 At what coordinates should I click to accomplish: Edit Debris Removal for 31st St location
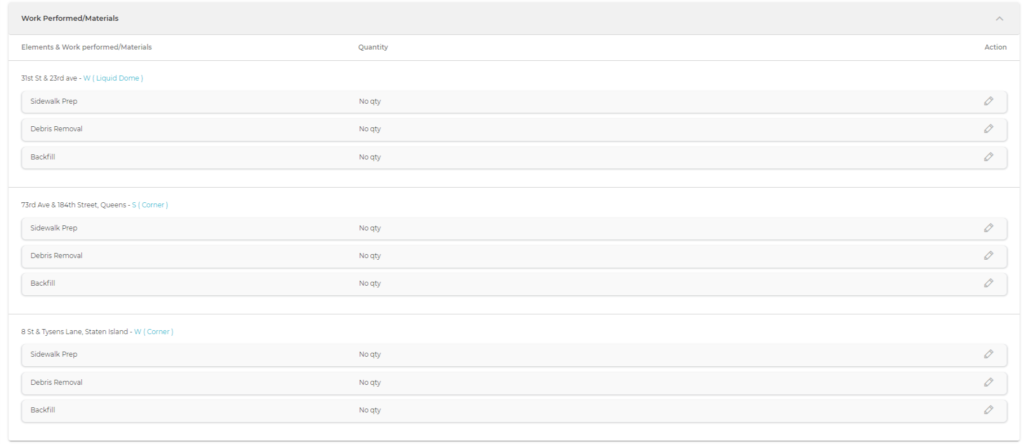click(988, 129)
